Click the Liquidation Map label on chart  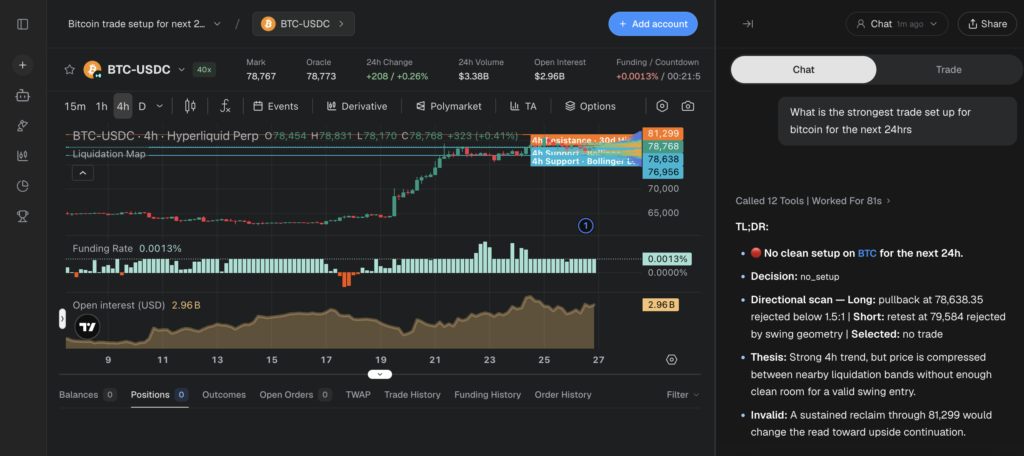(x=109, y=154)
